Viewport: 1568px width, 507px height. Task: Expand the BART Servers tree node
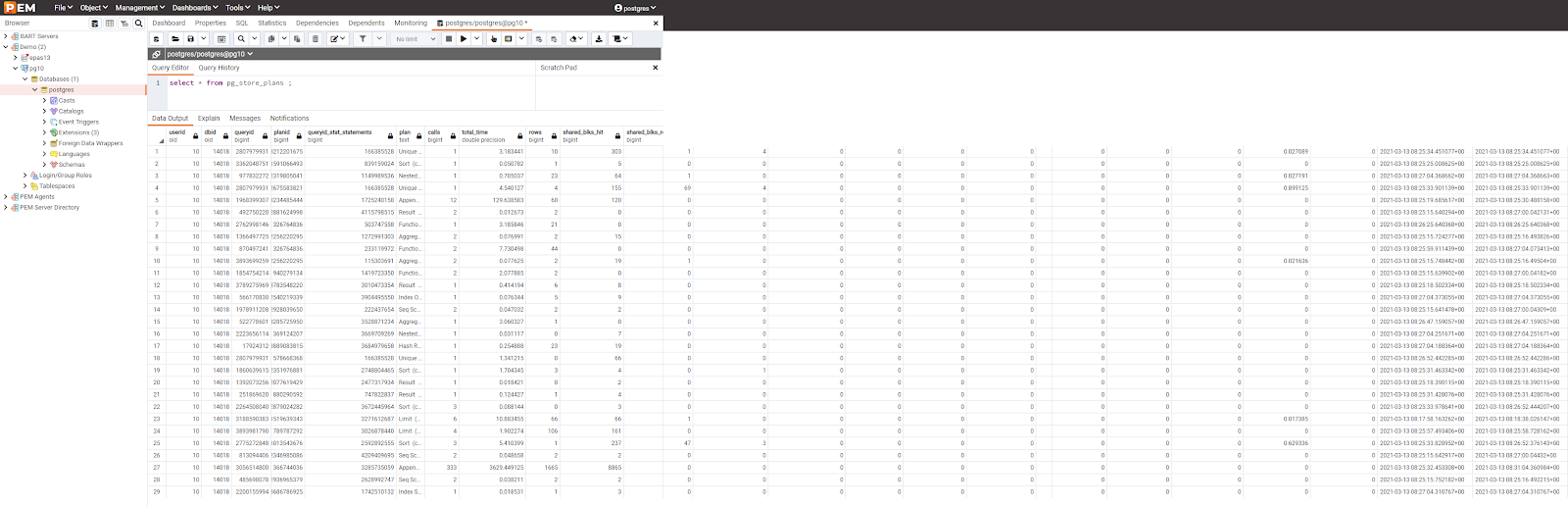point(6,36)
